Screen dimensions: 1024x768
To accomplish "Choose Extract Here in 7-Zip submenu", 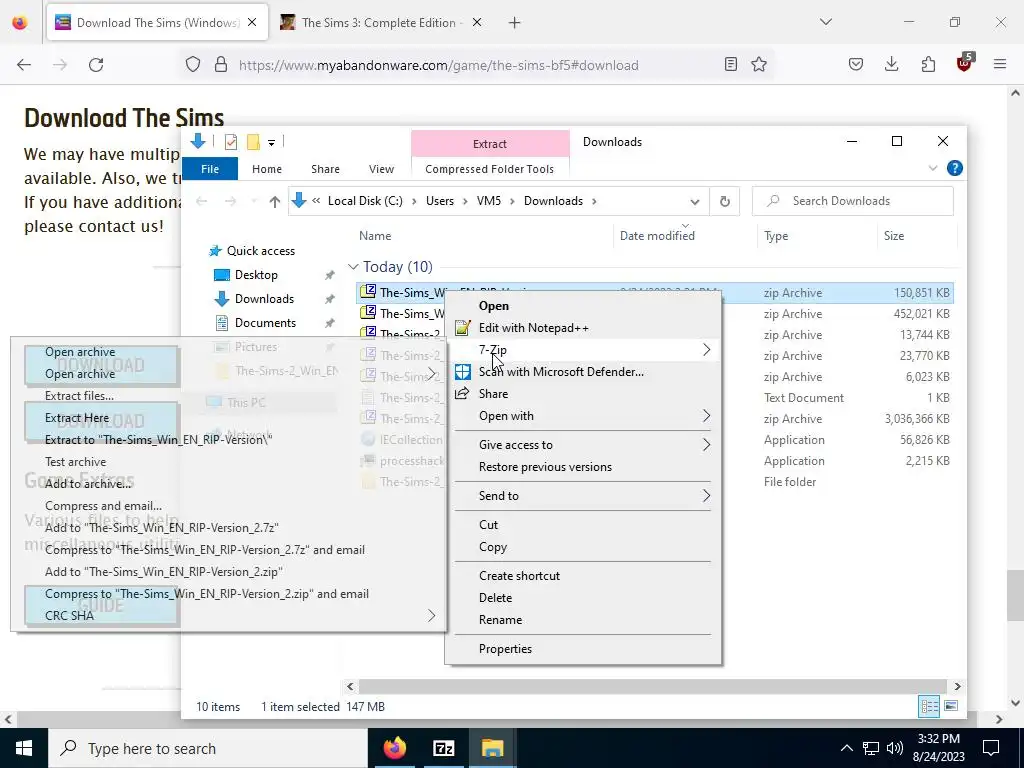I will (x=76, y=418).
